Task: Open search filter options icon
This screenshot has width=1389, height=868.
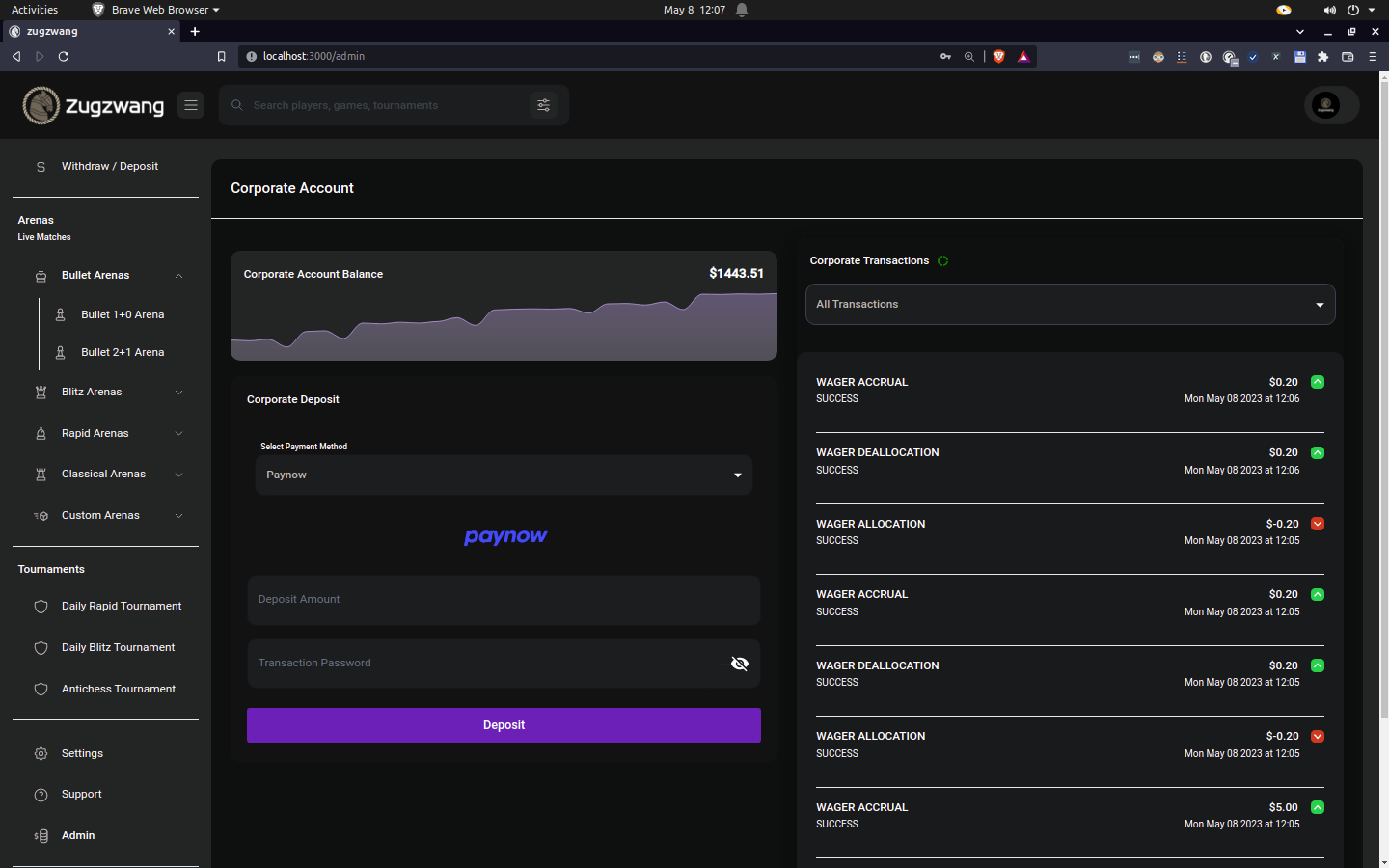Action: pyautogui.click(x=544, y=105)
